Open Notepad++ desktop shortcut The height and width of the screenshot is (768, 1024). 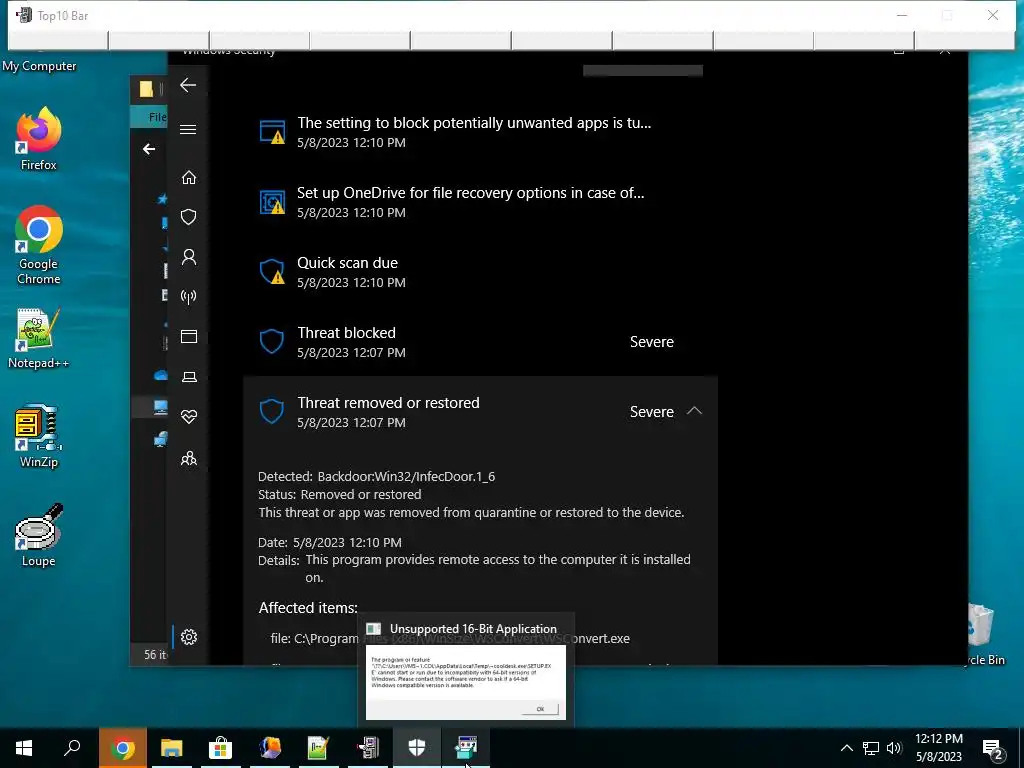click(39, 338)
